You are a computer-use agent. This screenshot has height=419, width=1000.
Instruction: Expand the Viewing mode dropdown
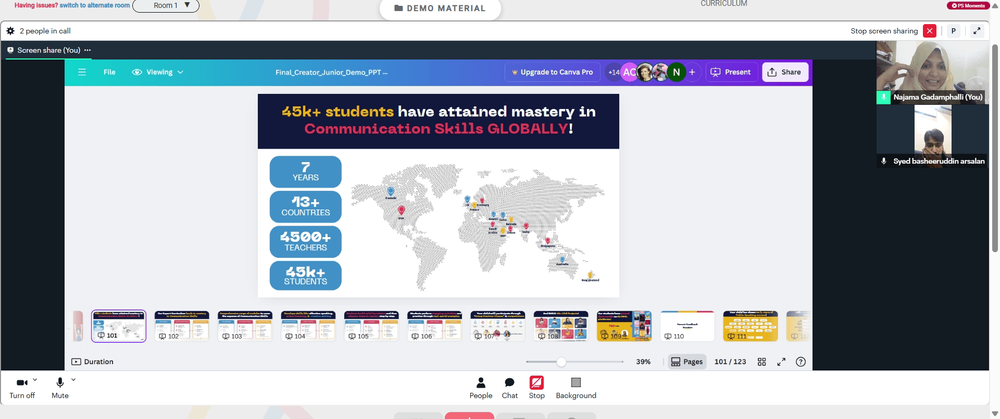pyautogui.click(x=158, y=72)
